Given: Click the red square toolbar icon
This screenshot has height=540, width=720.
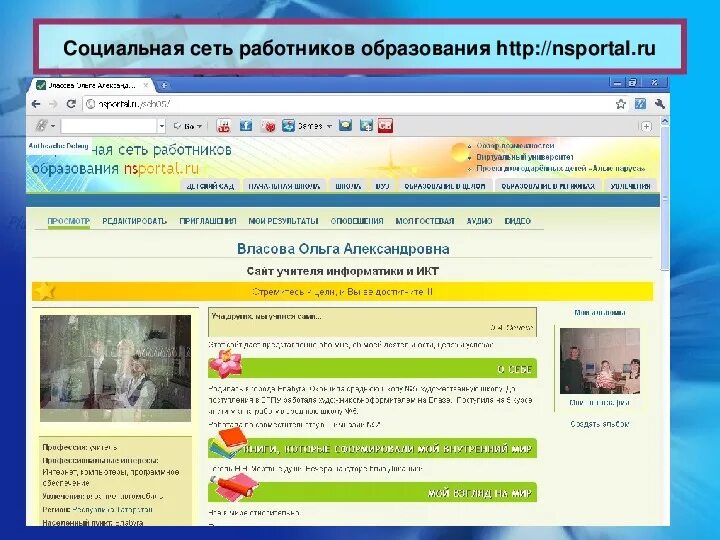Looking at the screenshot, I should tap(385, 125).
